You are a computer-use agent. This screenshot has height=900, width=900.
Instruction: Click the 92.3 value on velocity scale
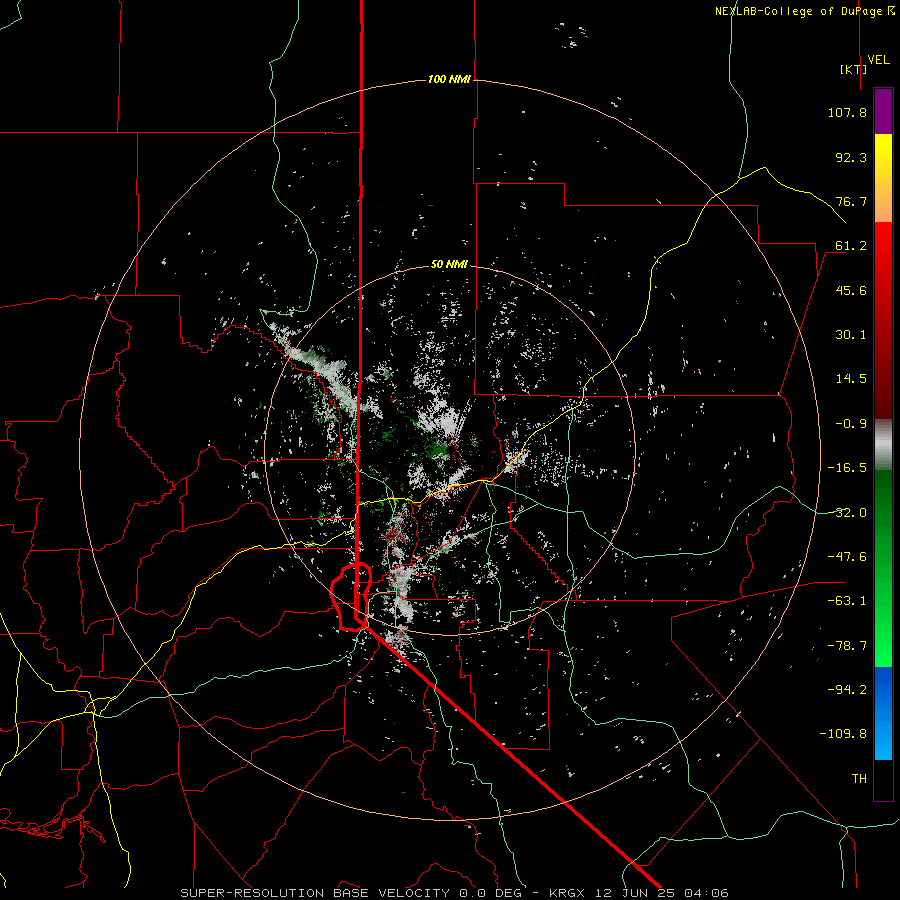[x=851, y=157]
